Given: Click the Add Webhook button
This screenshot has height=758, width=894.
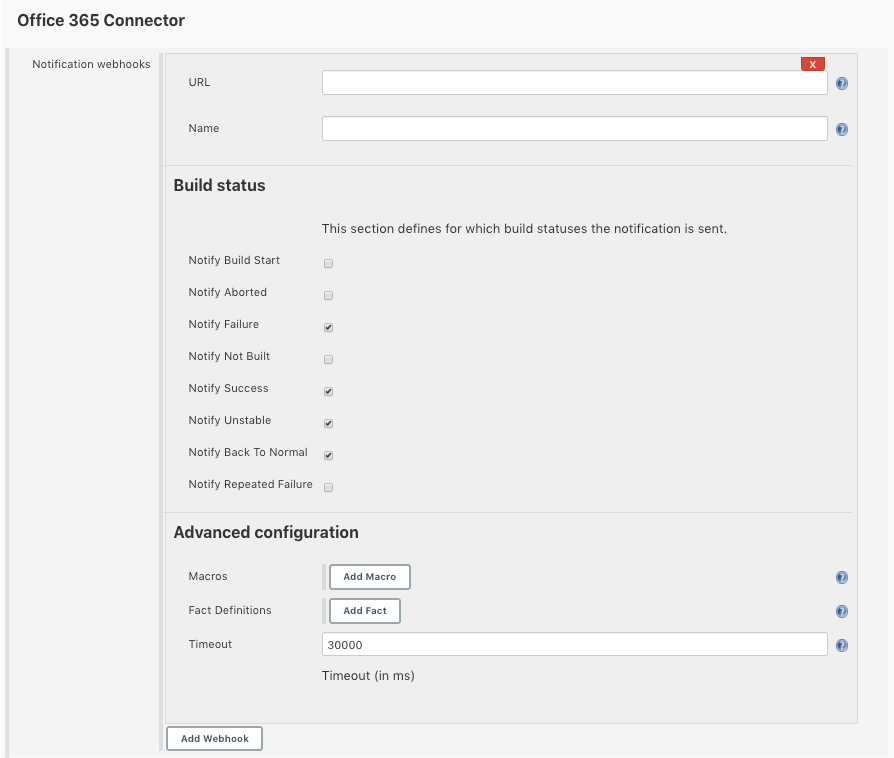Looking at the screenshot, I should pyautogui.click(x=214, y=739).
